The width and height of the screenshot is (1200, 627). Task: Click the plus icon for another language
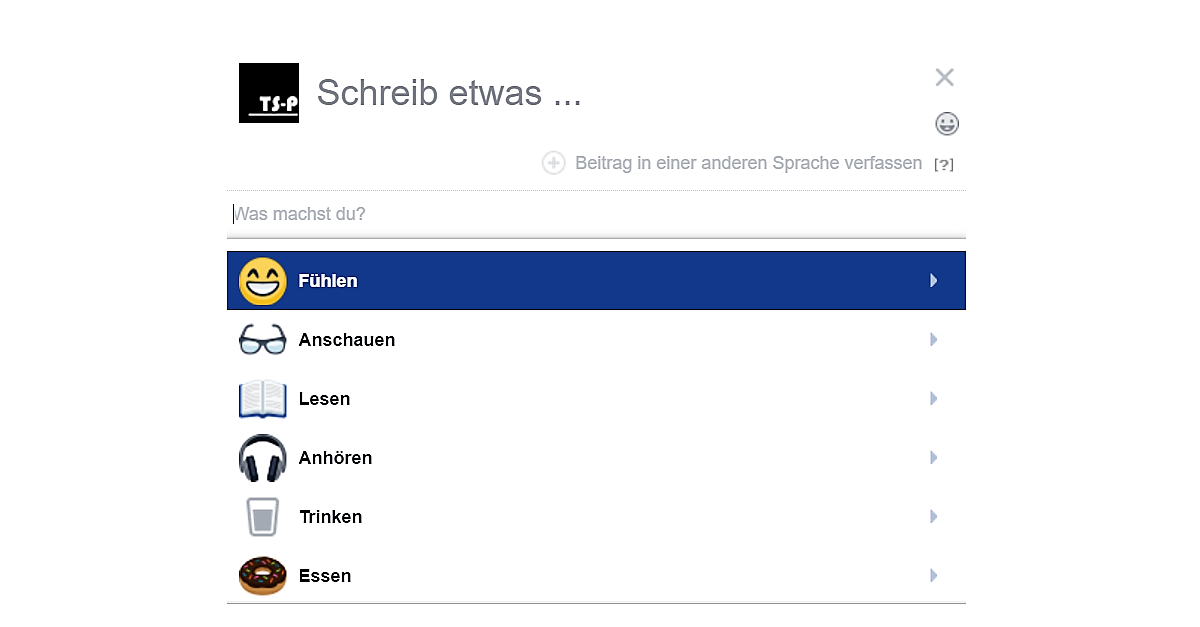[554, 163]
